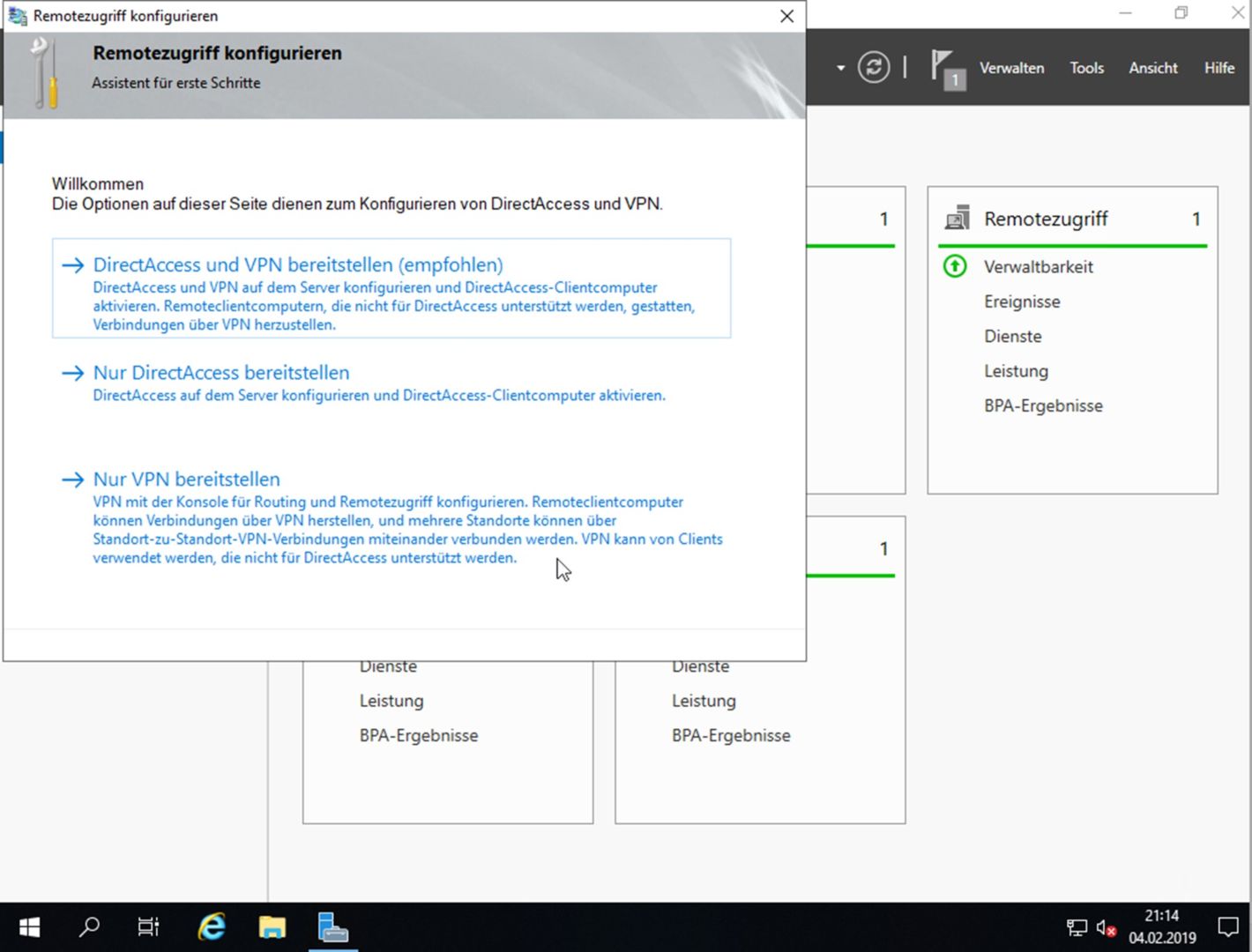Choose Nur VPN bereitstellen option
The width and height of the screenshot is (1252, 952).
391,517
